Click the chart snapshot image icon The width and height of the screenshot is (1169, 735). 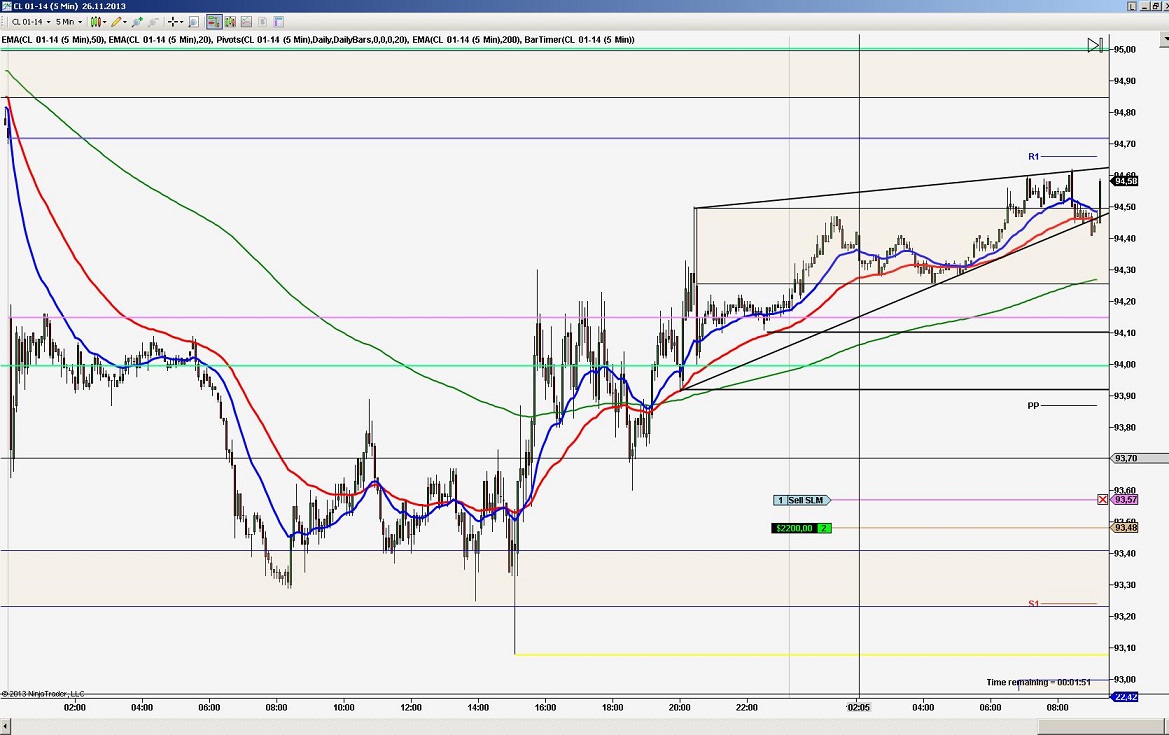point(246,21)
